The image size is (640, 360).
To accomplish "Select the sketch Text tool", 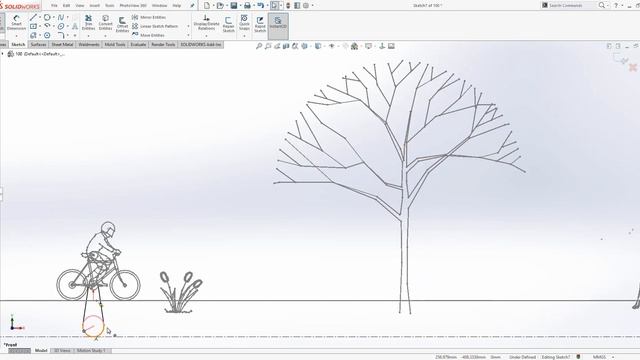I will pos(75,26).
